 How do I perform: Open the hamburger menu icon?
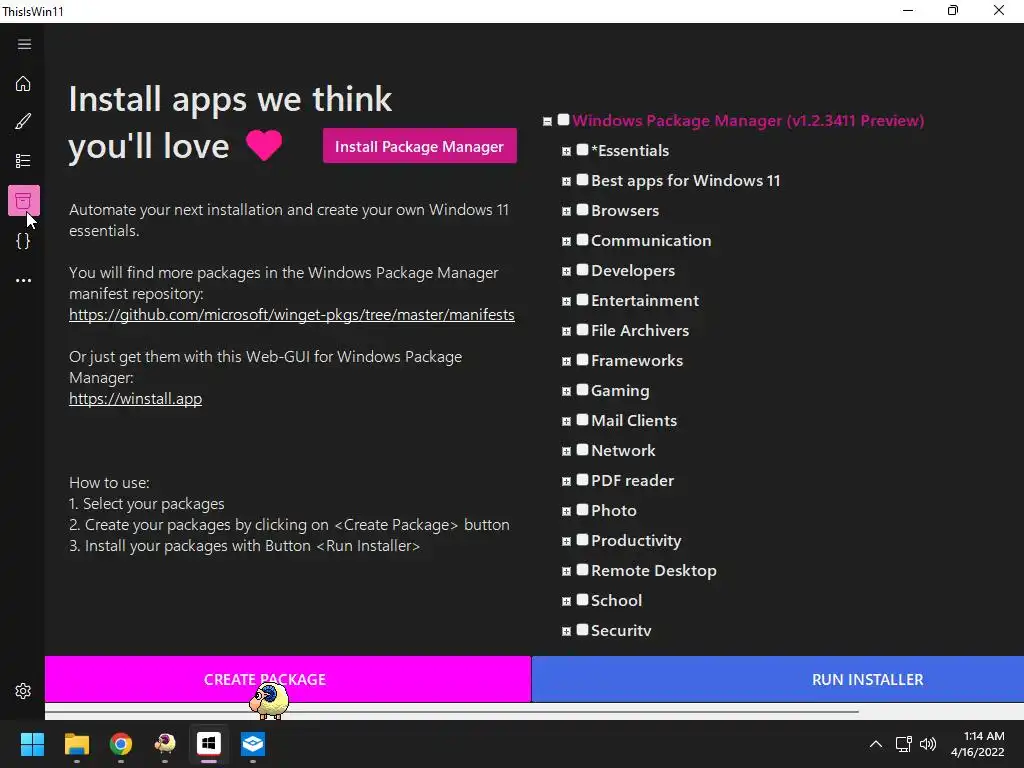(24, 44)
